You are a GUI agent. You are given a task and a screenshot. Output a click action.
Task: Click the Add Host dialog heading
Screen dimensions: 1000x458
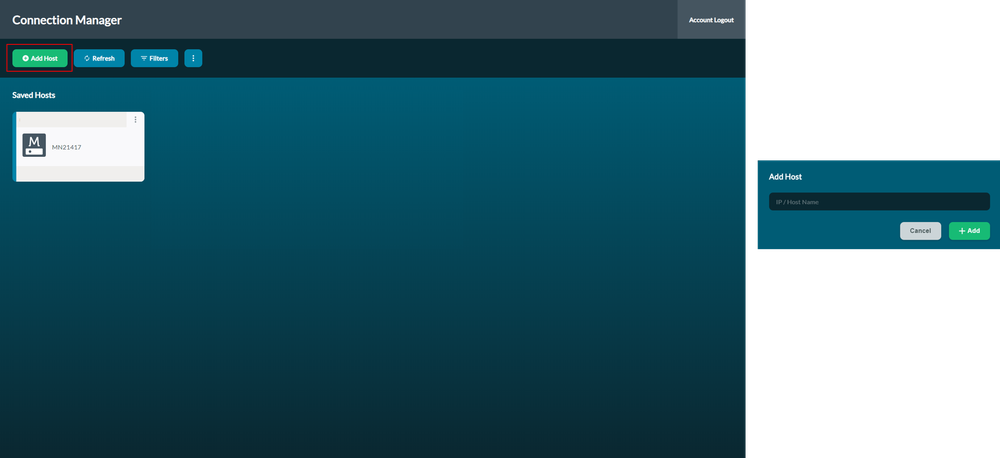(785, 177)
